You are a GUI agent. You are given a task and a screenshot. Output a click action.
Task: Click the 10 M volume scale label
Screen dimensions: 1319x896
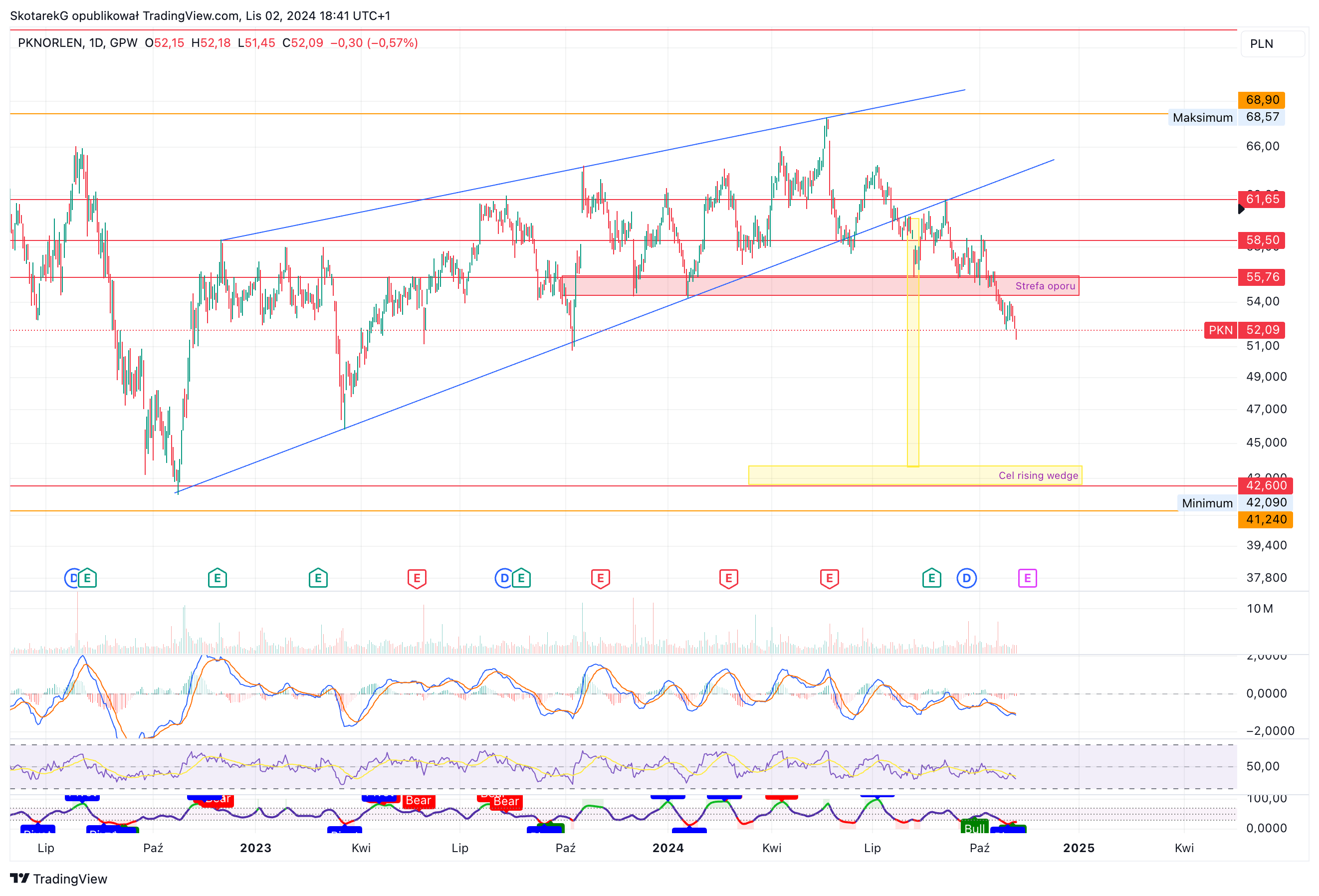[1260, 608]
